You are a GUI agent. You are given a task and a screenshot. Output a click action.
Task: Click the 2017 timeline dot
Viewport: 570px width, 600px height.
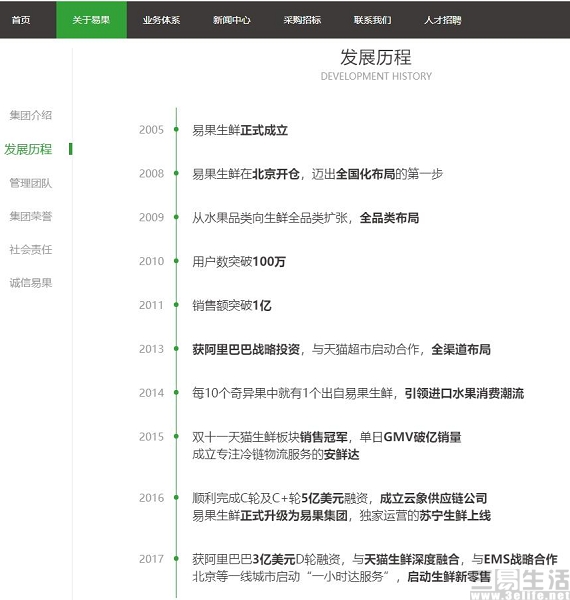[x=176, y=559]
